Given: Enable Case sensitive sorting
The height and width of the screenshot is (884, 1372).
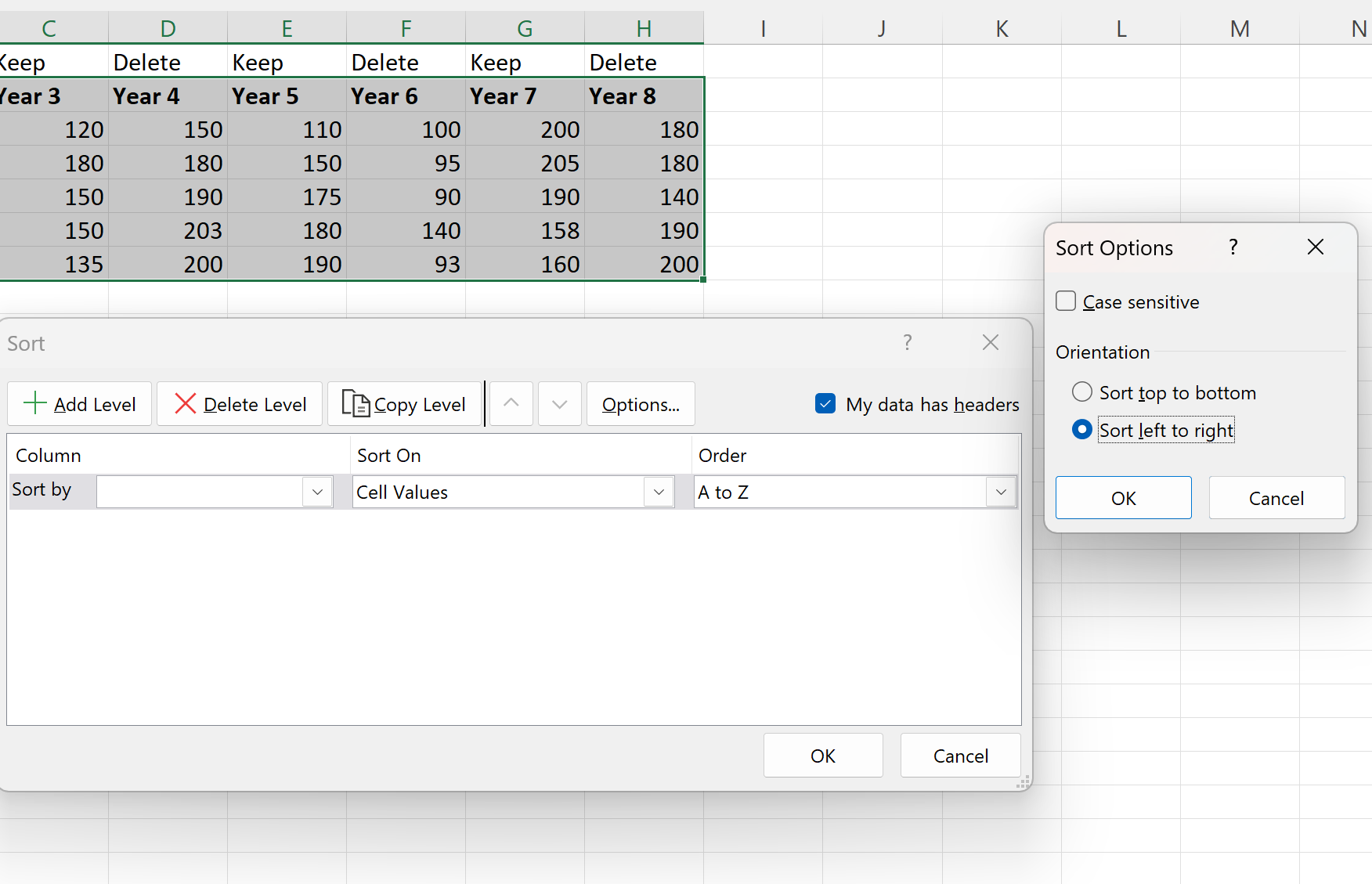Looking at the screenshot, I should tap(1065, 301).
